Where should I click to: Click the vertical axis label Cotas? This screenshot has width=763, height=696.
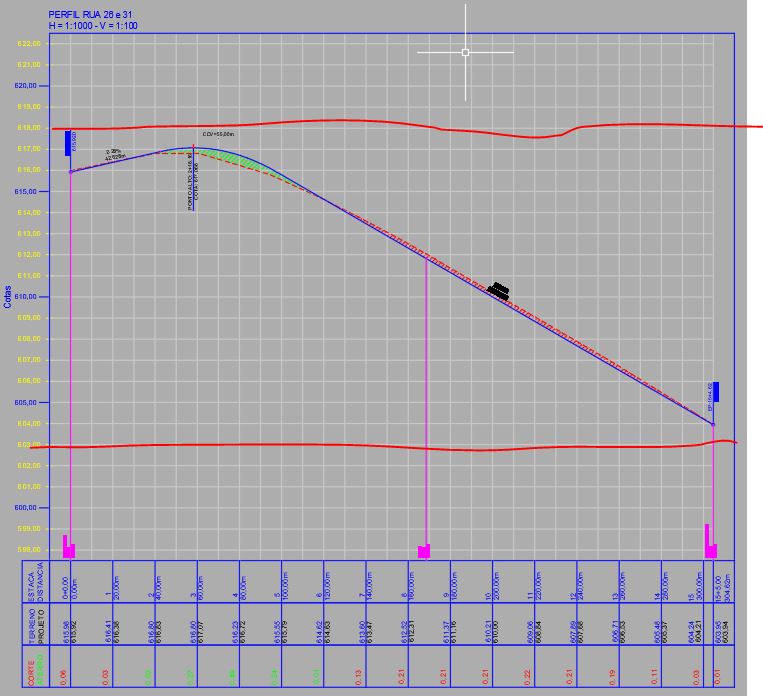coord(7,296)
